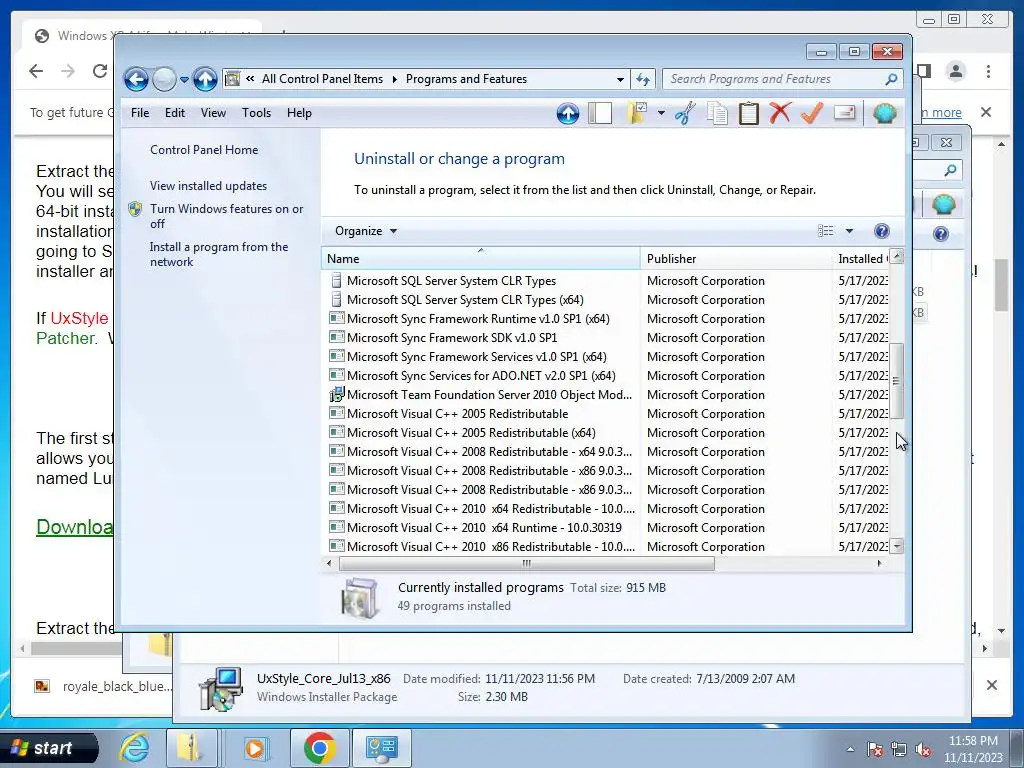Click the red X Delete toolbar icon
Image resolution: width=1024 pixels, height=768 pixels.
coord(780,113)
